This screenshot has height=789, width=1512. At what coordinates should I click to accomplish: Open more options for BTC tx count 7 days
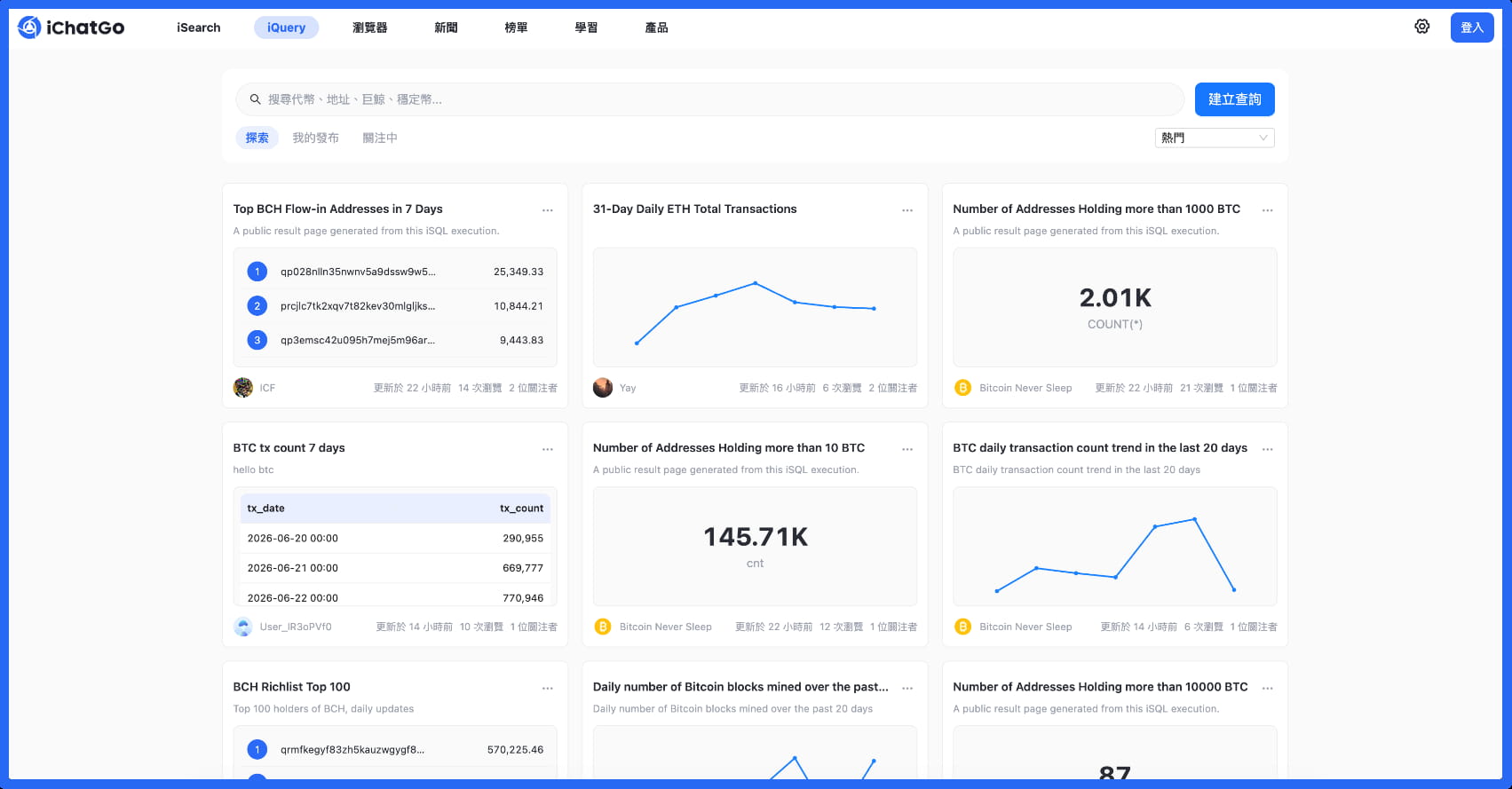(548, 449)
